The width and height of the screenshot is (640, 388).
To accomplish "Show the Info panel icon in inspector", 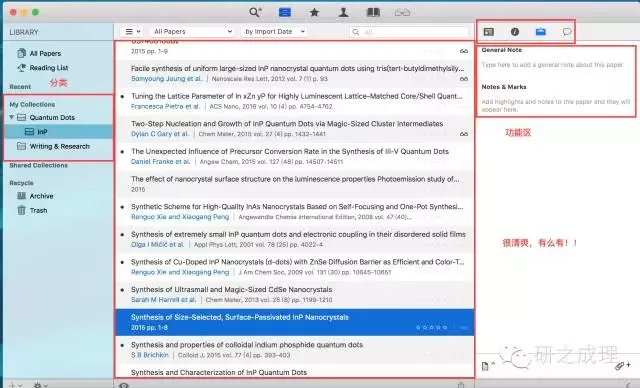I will pos(515,31).
